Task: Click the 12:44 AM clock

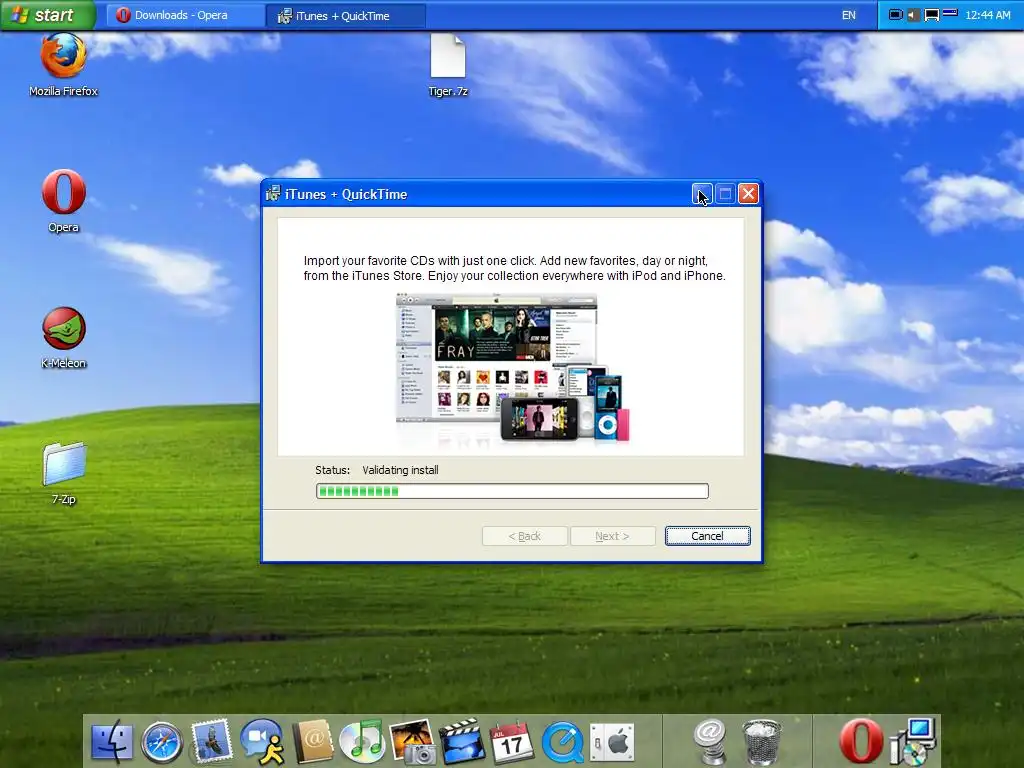Action: 987,15
